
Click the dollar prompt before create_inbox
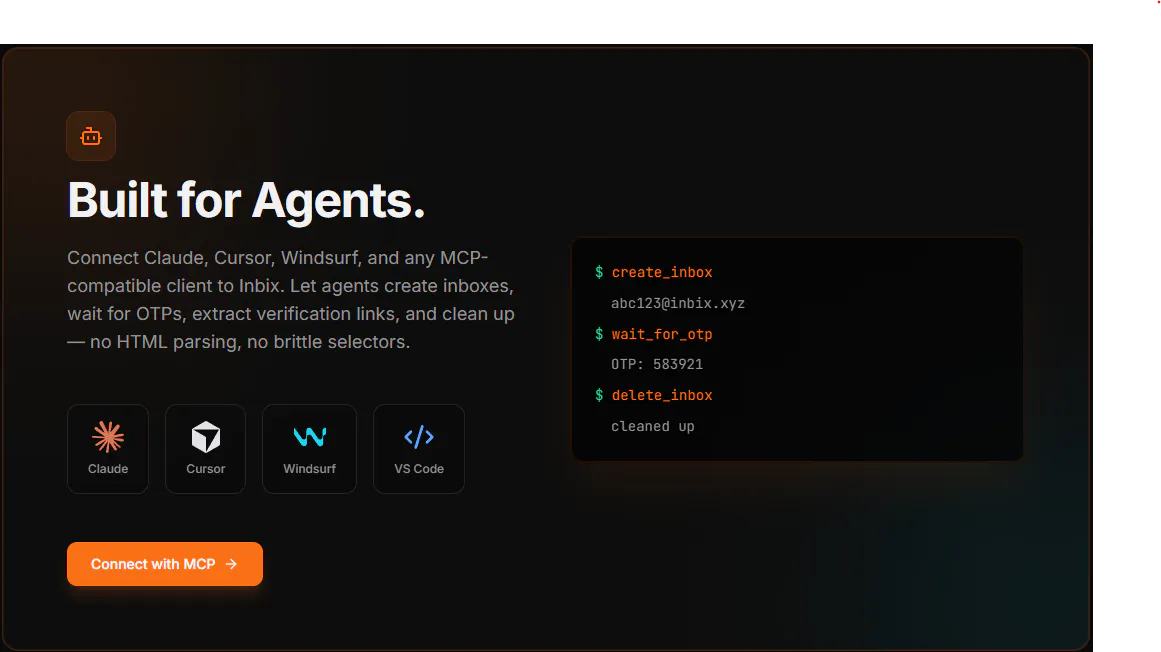pyautogui.click(x=599, y=272)
